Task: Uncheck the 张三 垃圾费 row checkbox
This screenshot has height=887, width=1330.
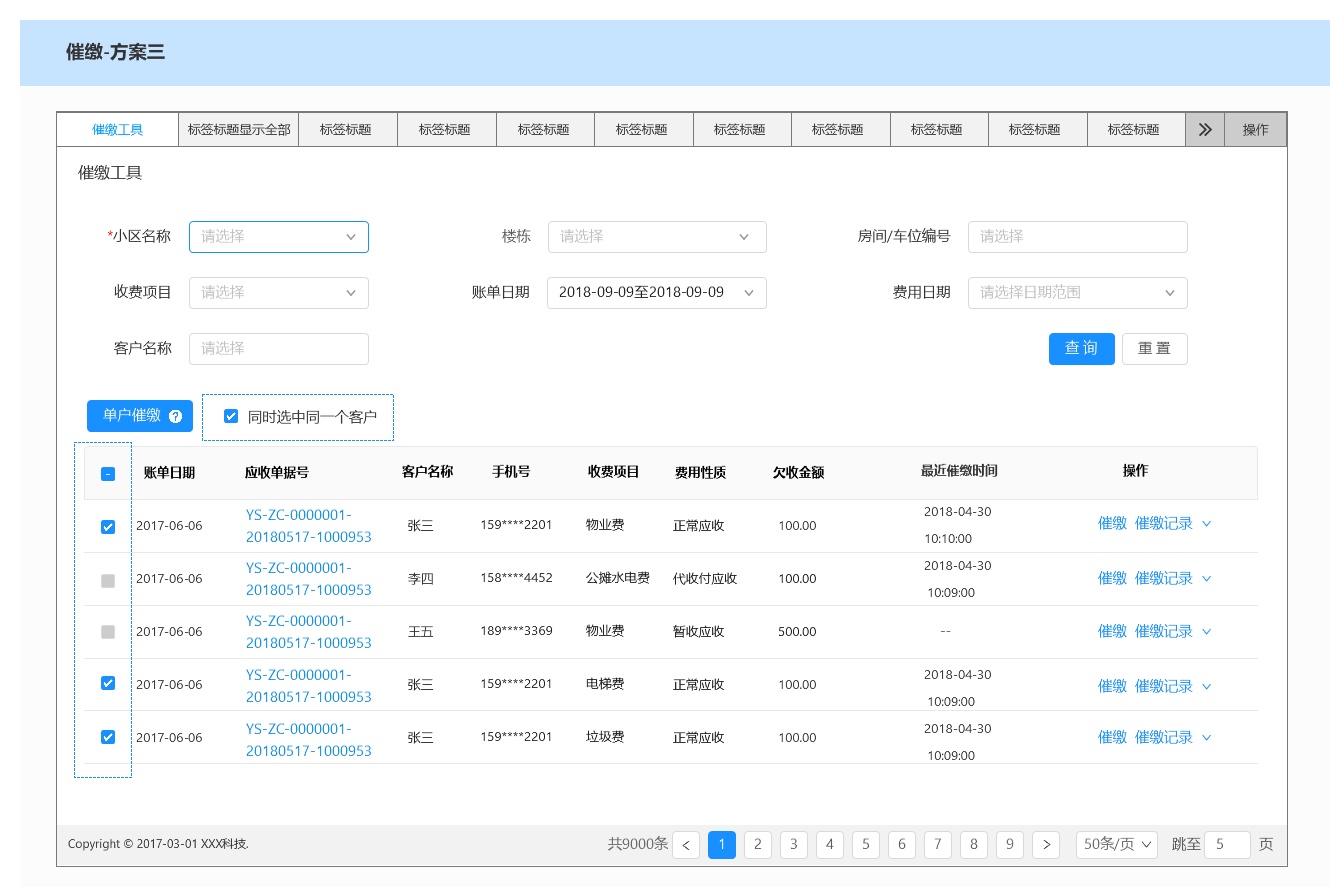Action: pos(108,737)
